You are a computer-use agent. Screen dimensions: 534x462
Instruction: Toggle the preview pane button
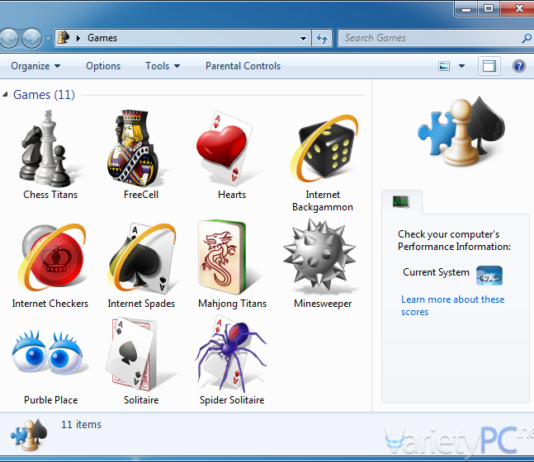click(x=489, y=66)
